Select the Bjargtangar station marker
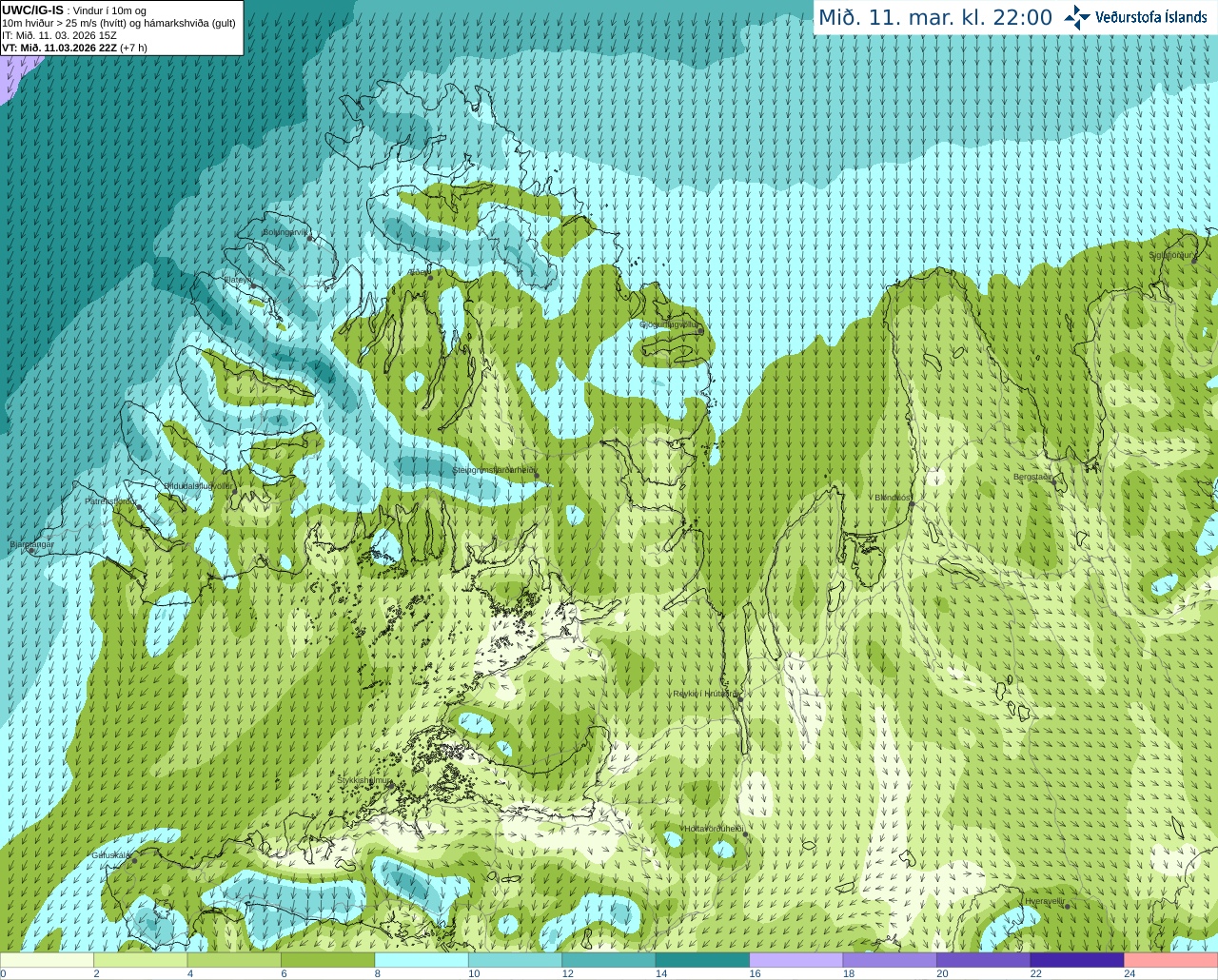Viewport: 1218px width, 980px height. 31,551
